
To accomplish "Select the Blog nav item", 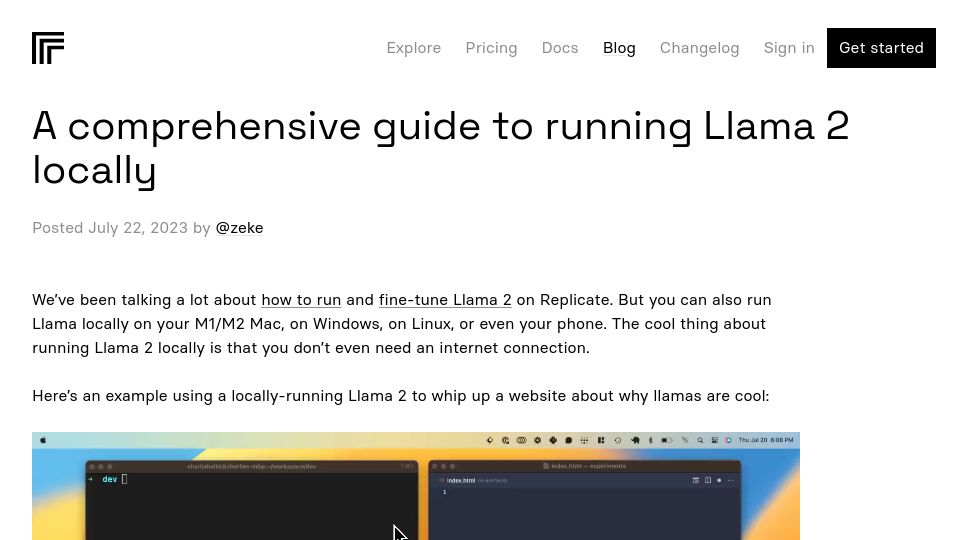I will coord(619,48).
